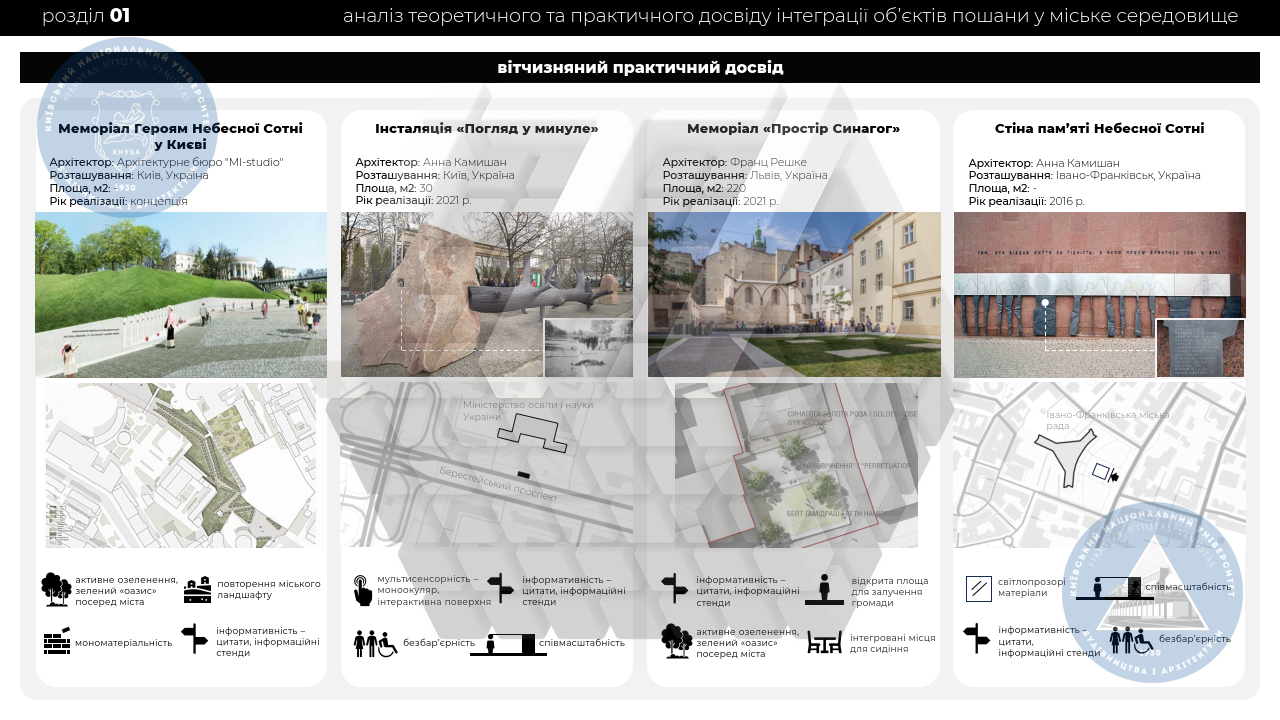This screenshot has height=720, width=1280.
Task: Select the person-on-platform icon beside 'відкрита площа'
Action: (825, 590)
